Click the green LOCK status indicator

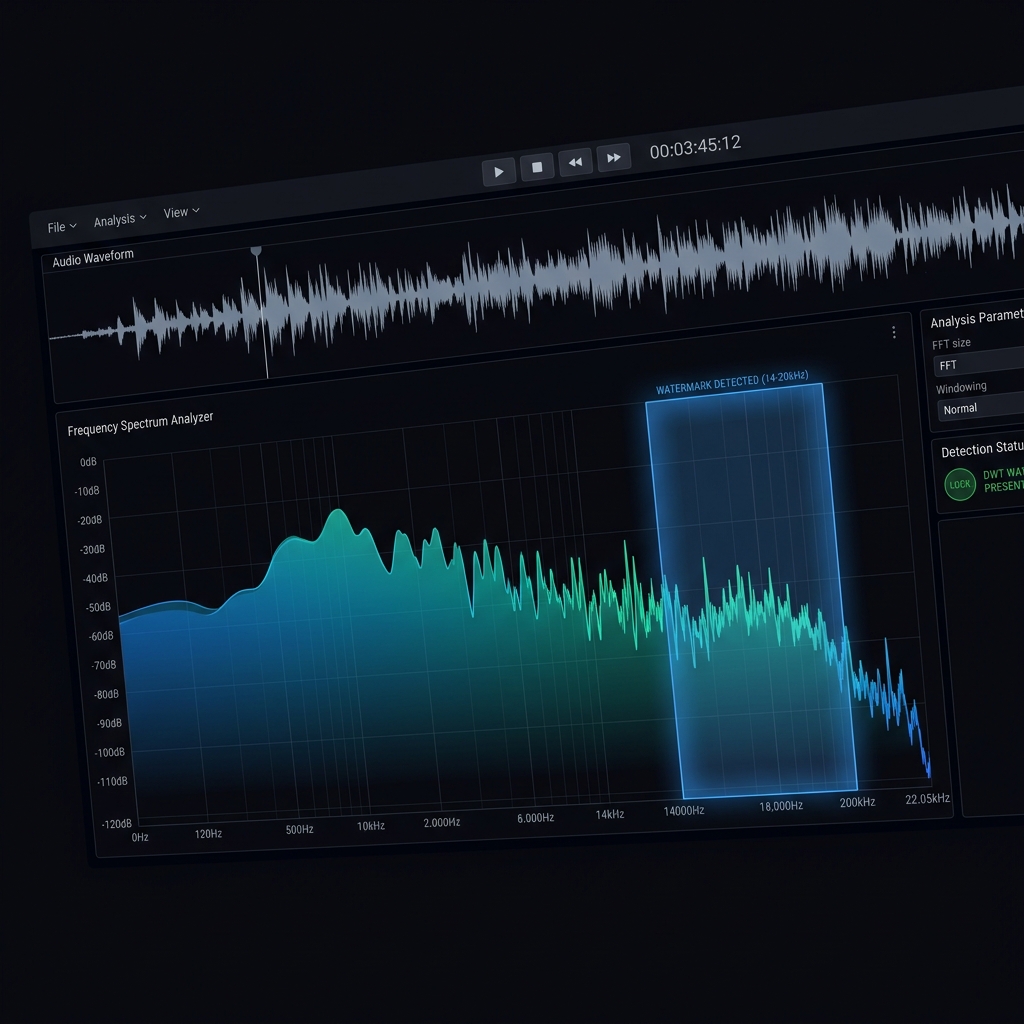tap(960, 485)
